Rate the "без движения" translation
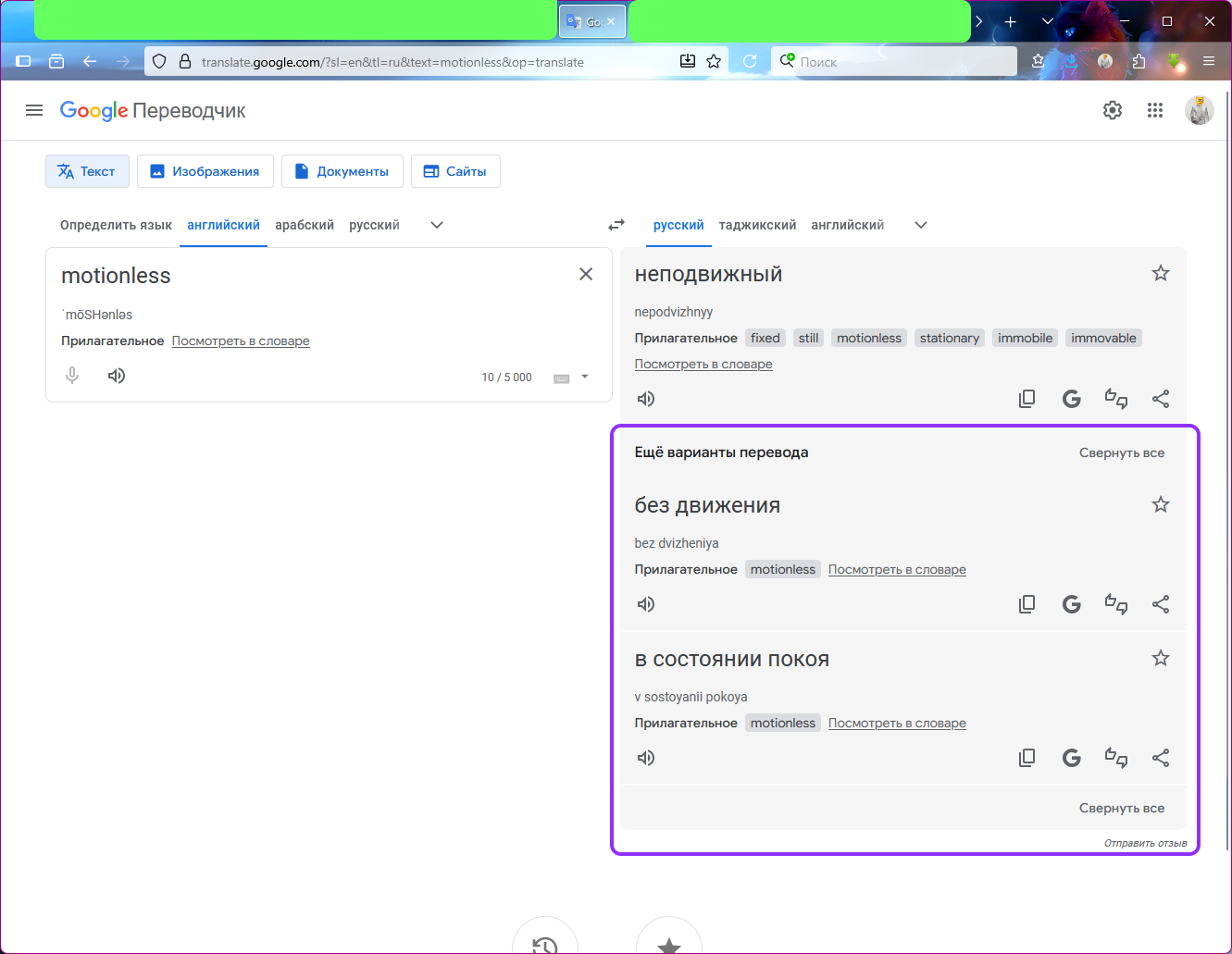1232x954 pixels. (1116, 604)
